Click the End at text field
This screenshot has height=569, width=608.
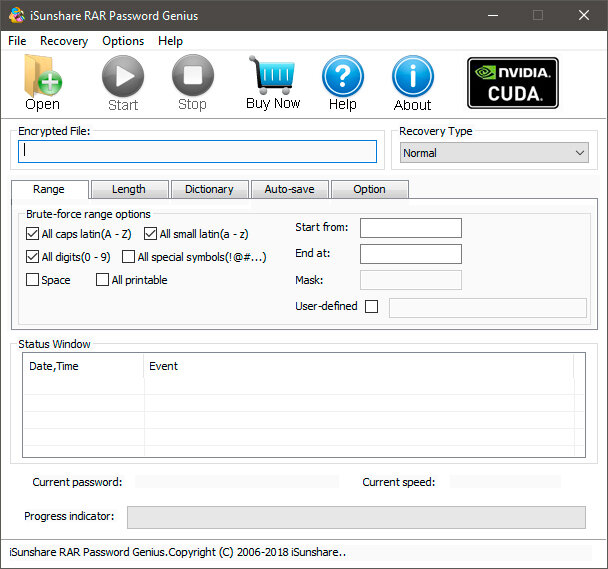tap(411, 254)
